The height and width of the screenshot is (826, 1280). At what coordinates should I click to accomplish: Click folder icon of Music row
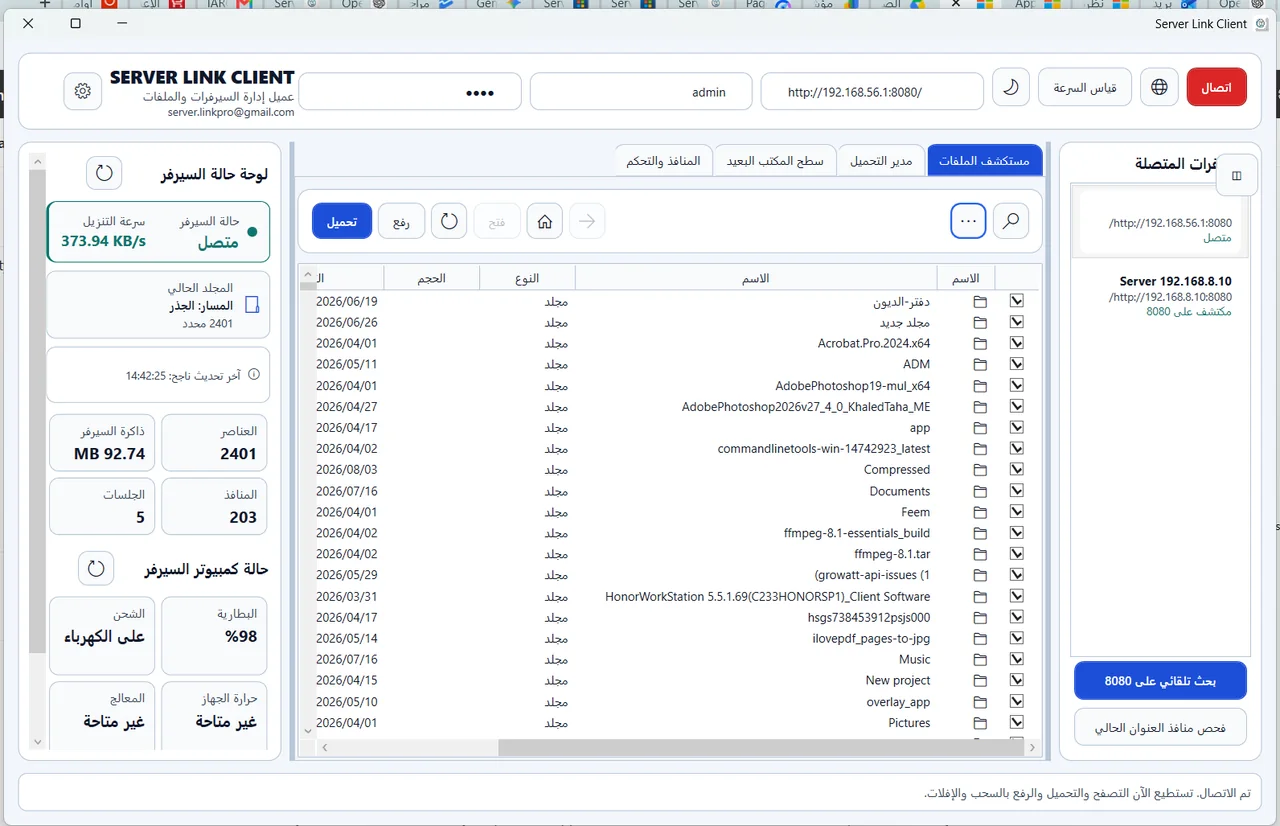tap(980, 660)
